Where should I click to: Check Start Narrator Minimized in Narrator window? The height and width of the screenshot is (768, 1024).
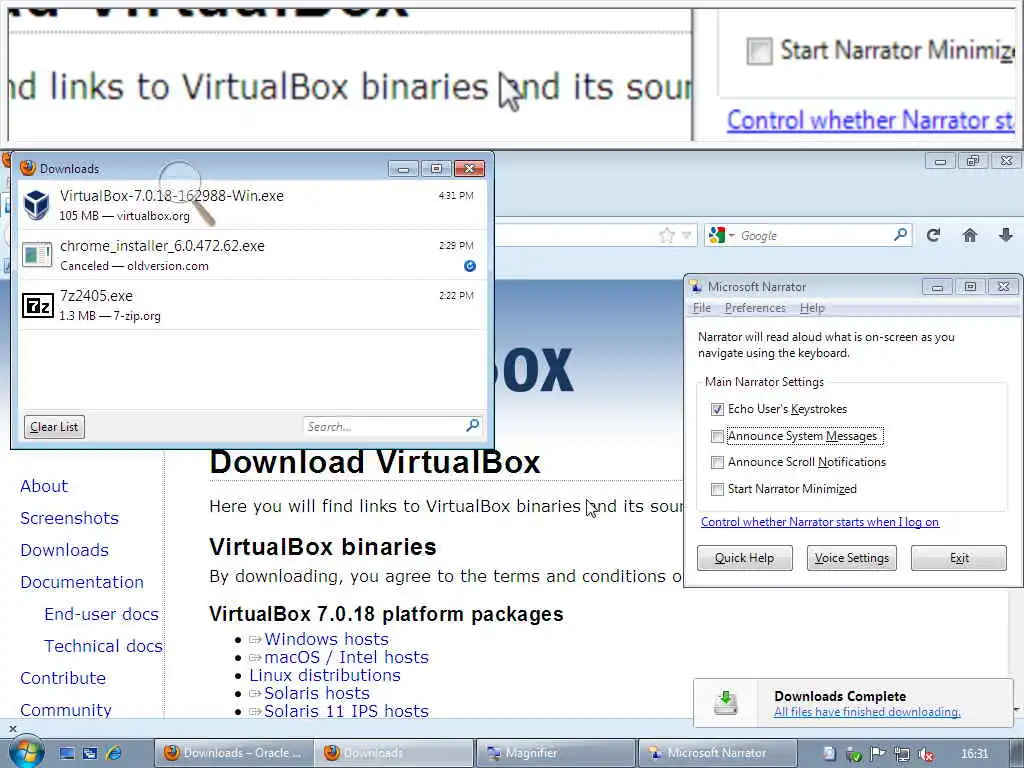coord(717,489)
